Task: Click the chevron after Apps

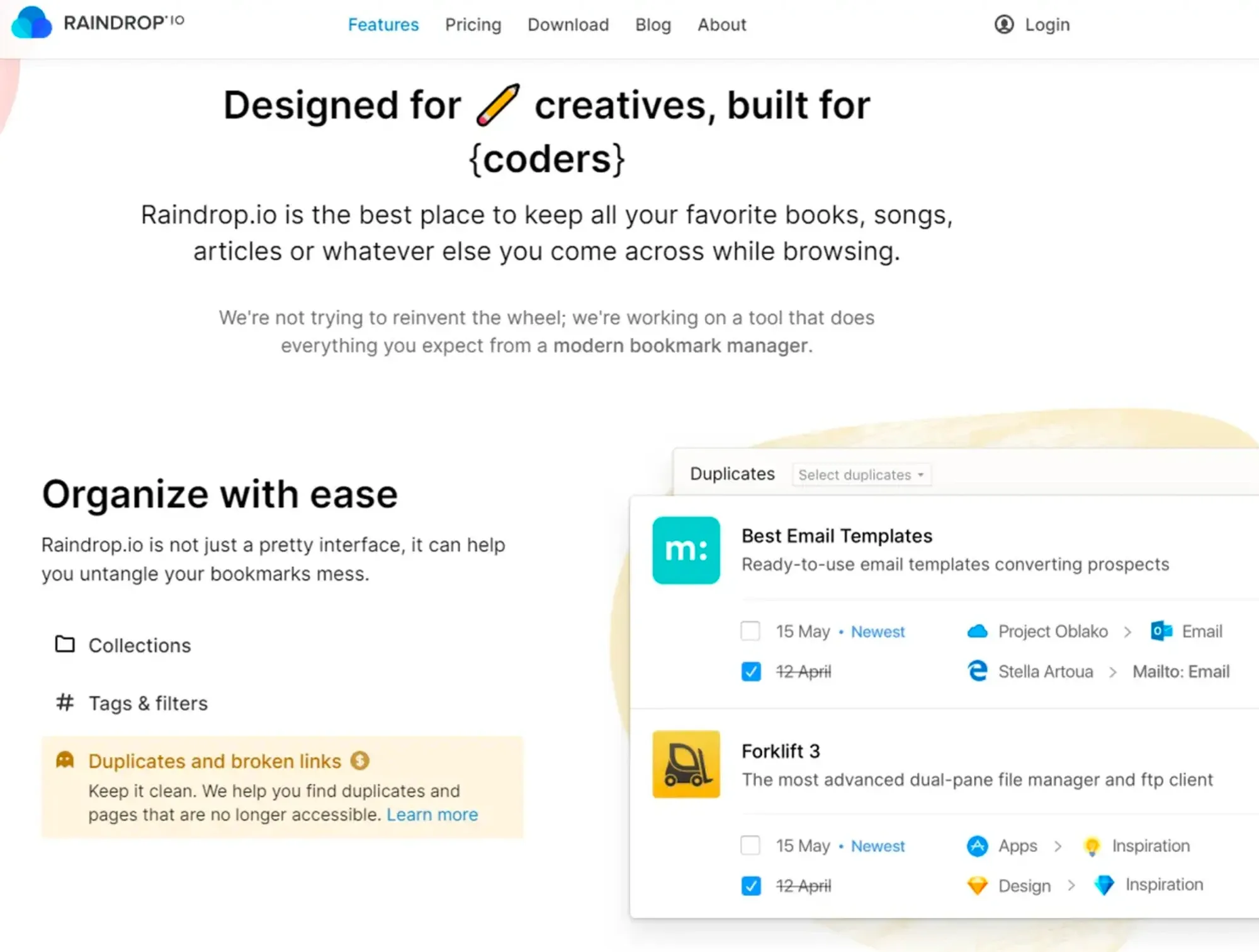Action: point(1058,846)
